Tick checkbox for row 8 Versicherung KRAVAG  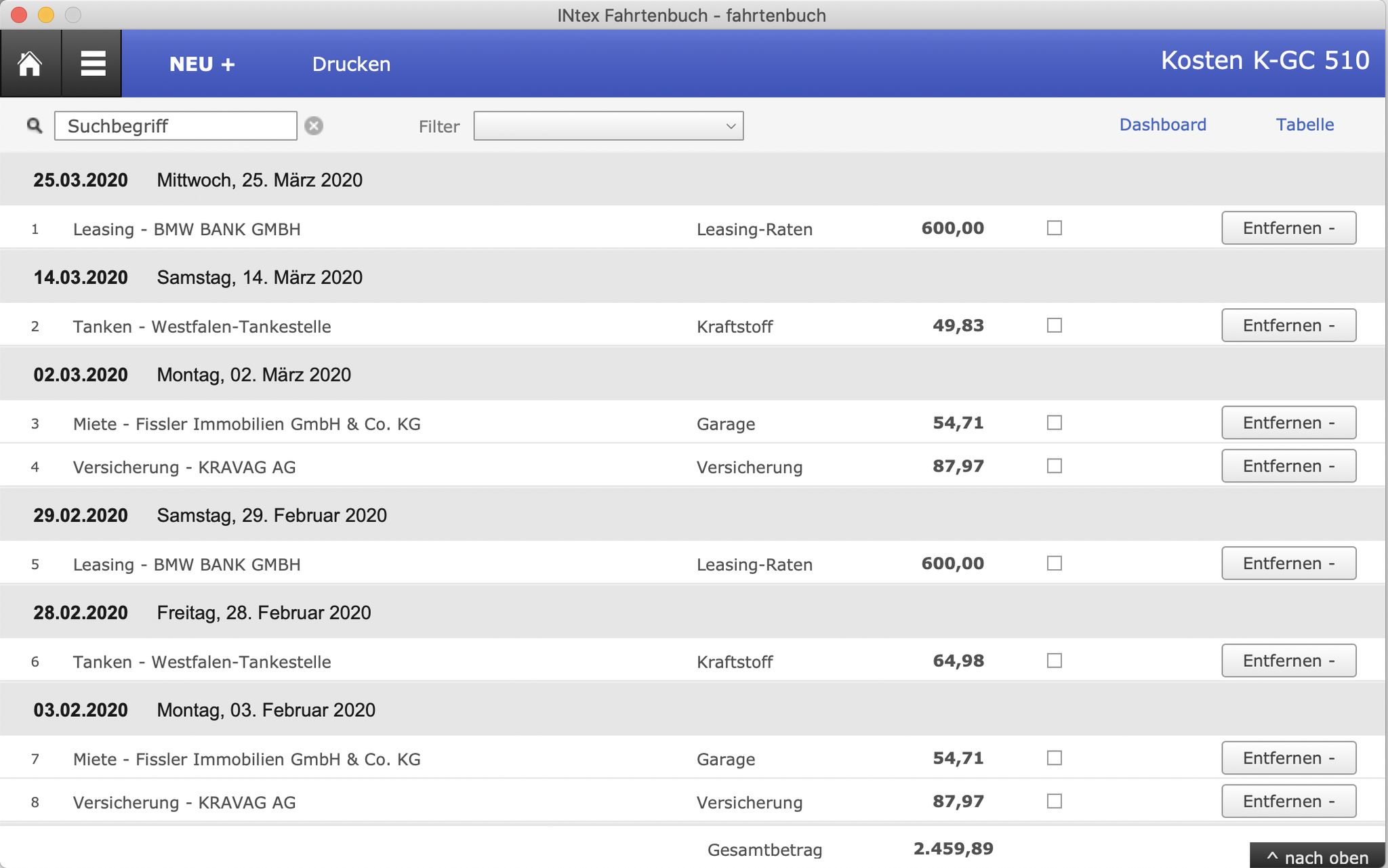(1054, 802)
